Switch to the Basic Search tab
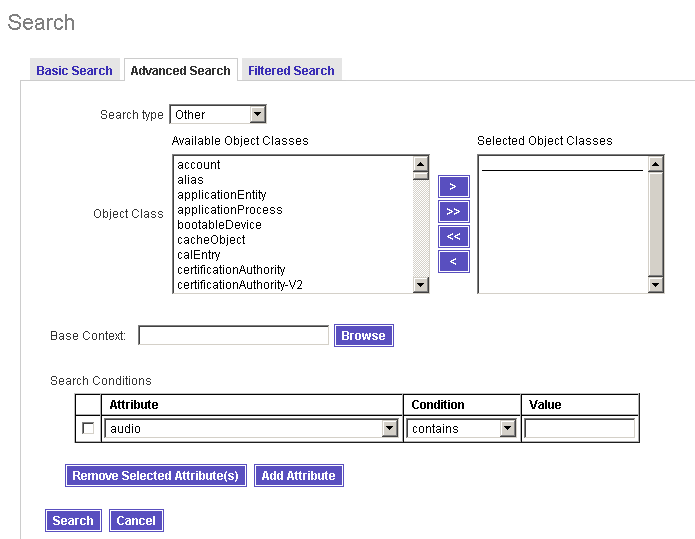 pyautogui.click(x=74, y=70)
